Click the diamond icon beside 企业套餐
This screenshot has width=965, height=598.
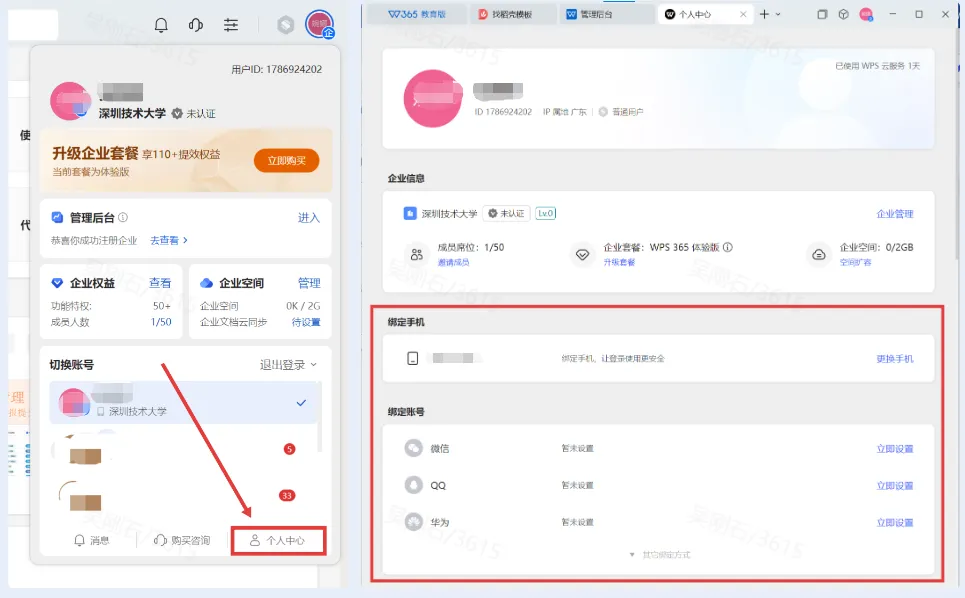(x=582, y=254)
